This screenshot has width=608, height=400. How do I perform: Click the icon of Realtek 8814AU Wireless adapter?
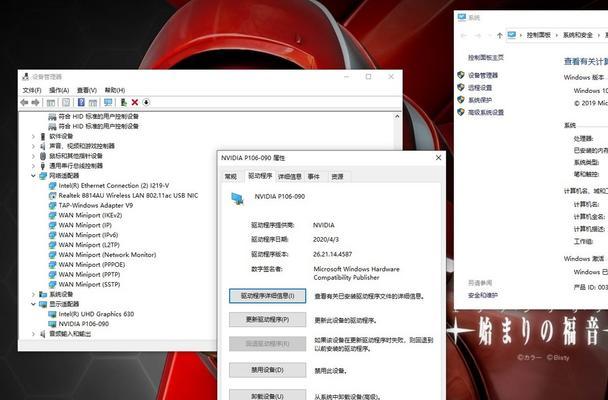(x=52, y=195)
